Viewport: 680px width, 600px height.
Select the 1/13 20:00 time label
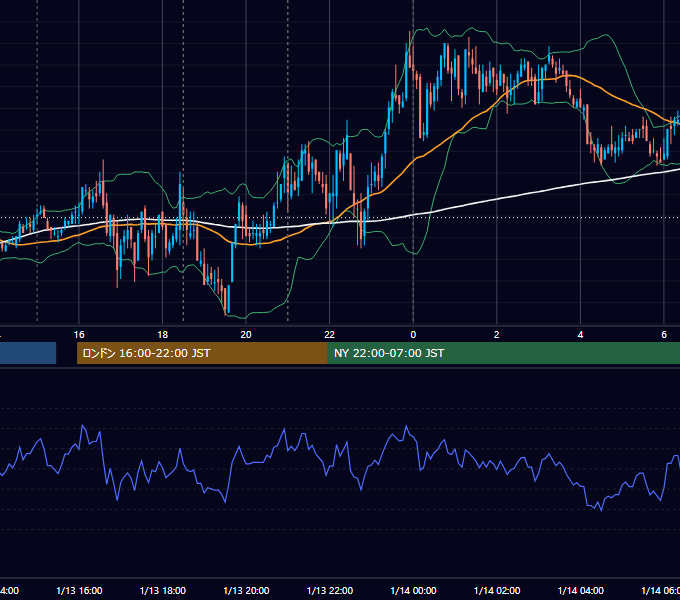[x=246, y=590]
